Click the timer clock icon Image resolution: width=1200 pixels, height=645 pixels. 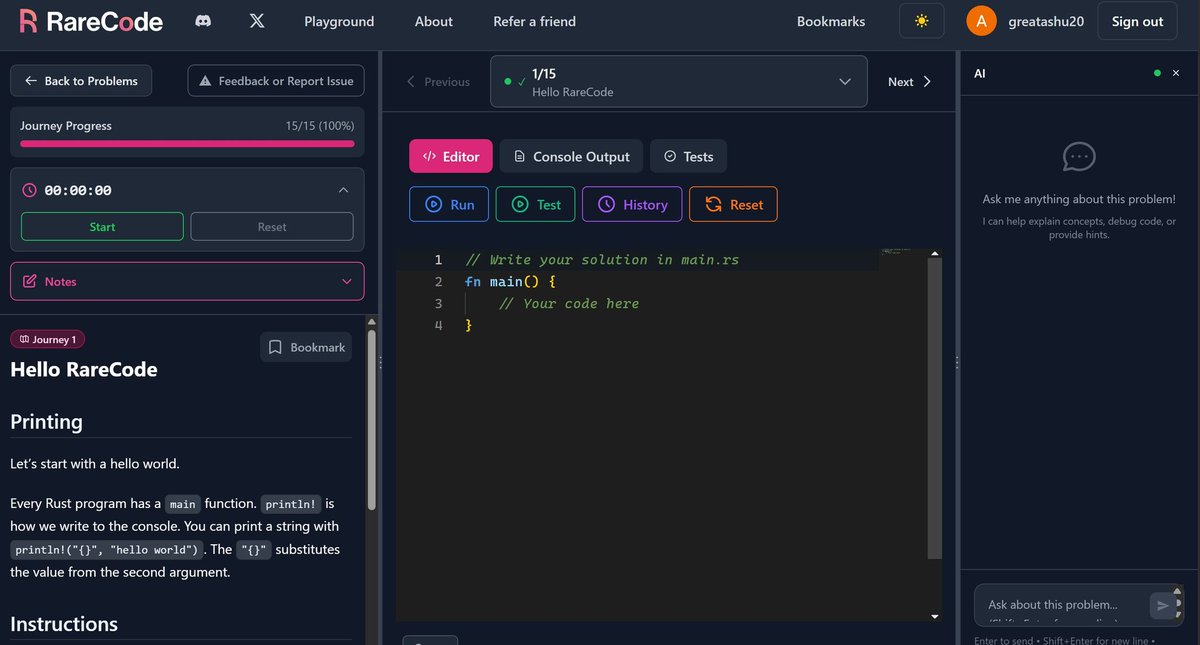pos(29,190)
